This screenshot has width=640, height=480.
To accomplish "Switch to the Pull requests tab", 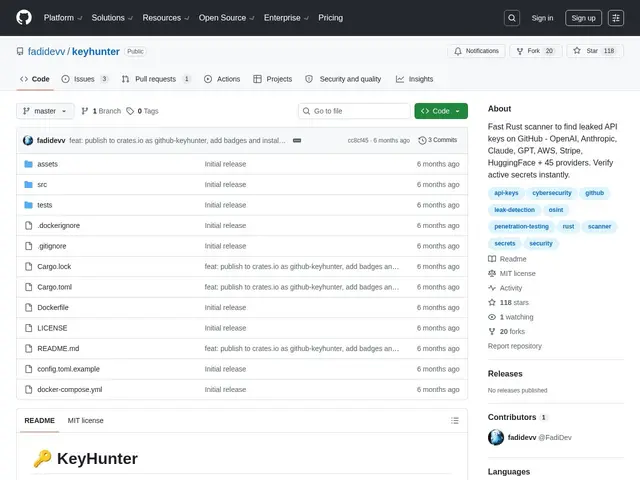I will click(x=156, y=79).
